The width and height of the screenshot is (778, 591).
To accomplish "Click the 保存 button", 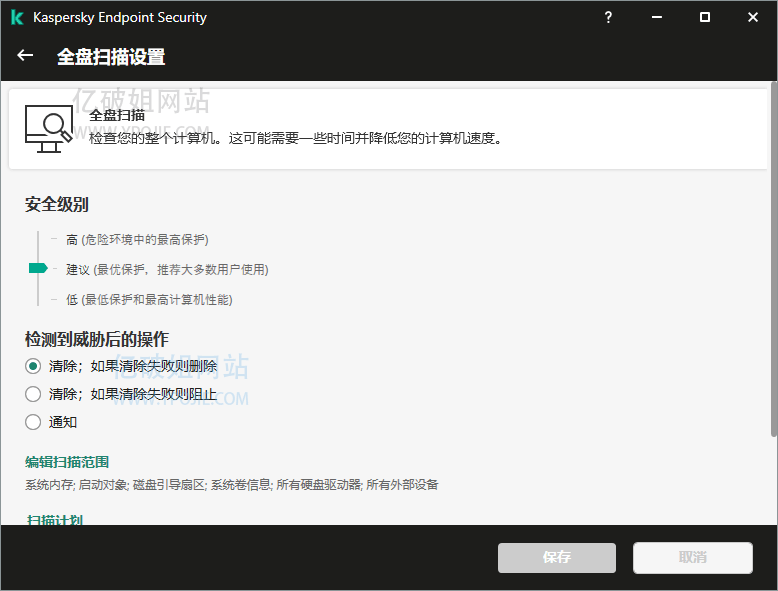I will click(557, 558).
